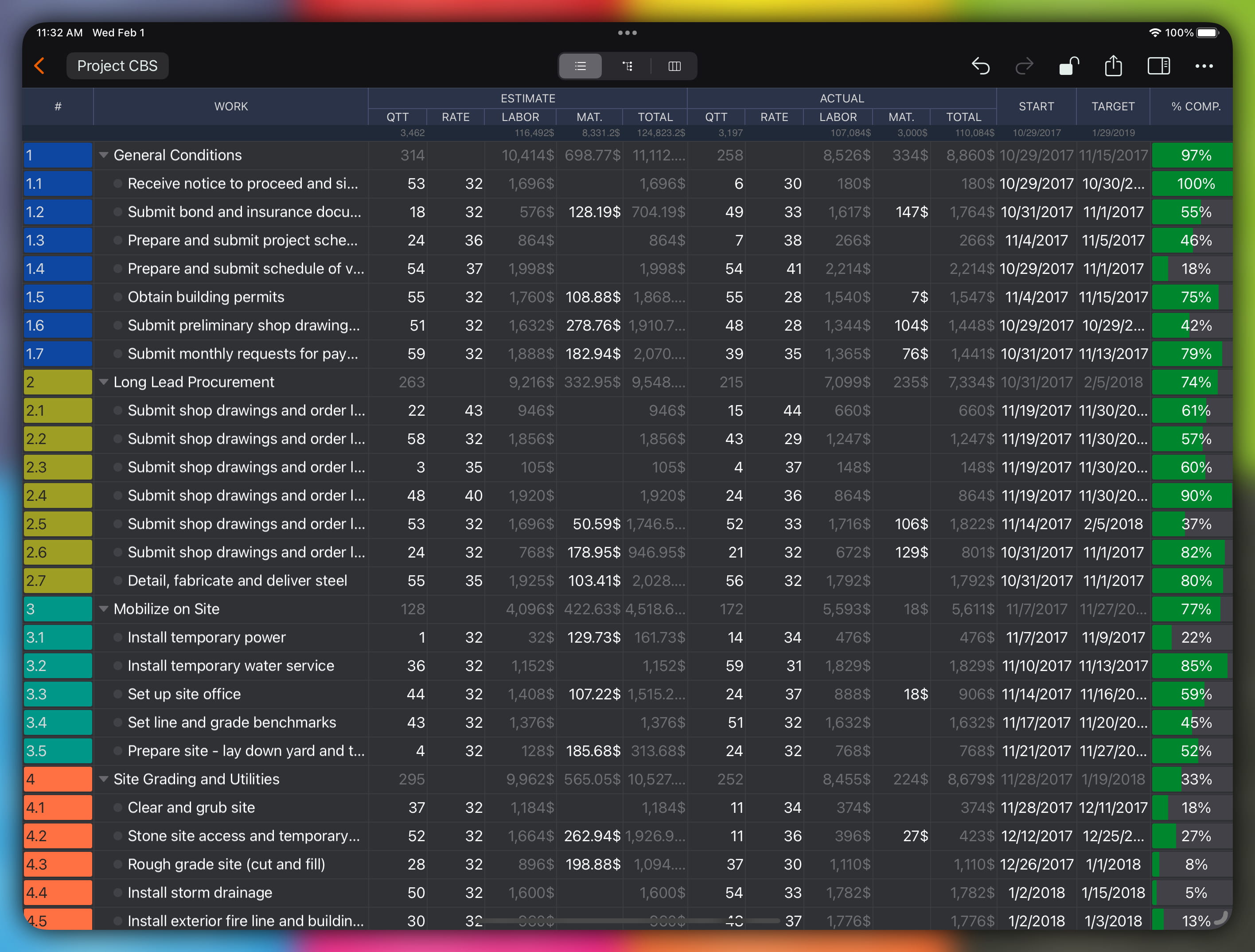Click the undo arrow icon
This screenshot has width=1255, height=952.
[x=980, y=66]
